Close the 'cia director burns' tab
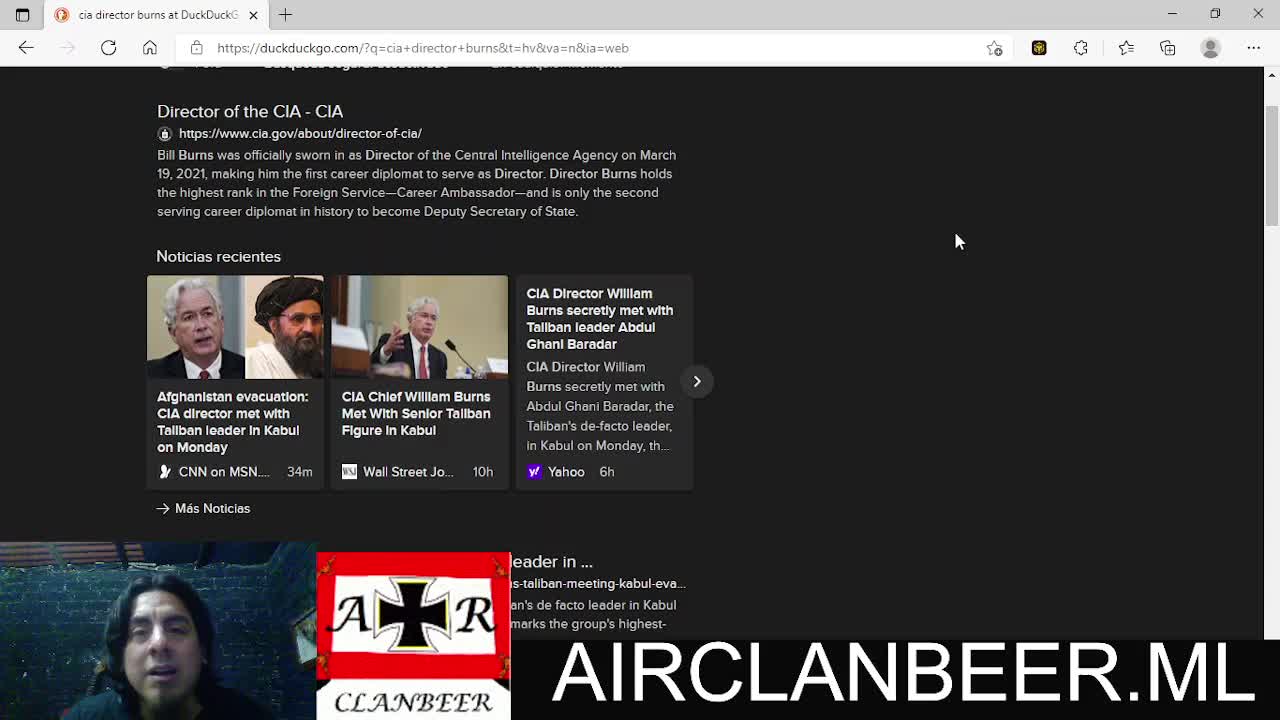 point(253,15)
